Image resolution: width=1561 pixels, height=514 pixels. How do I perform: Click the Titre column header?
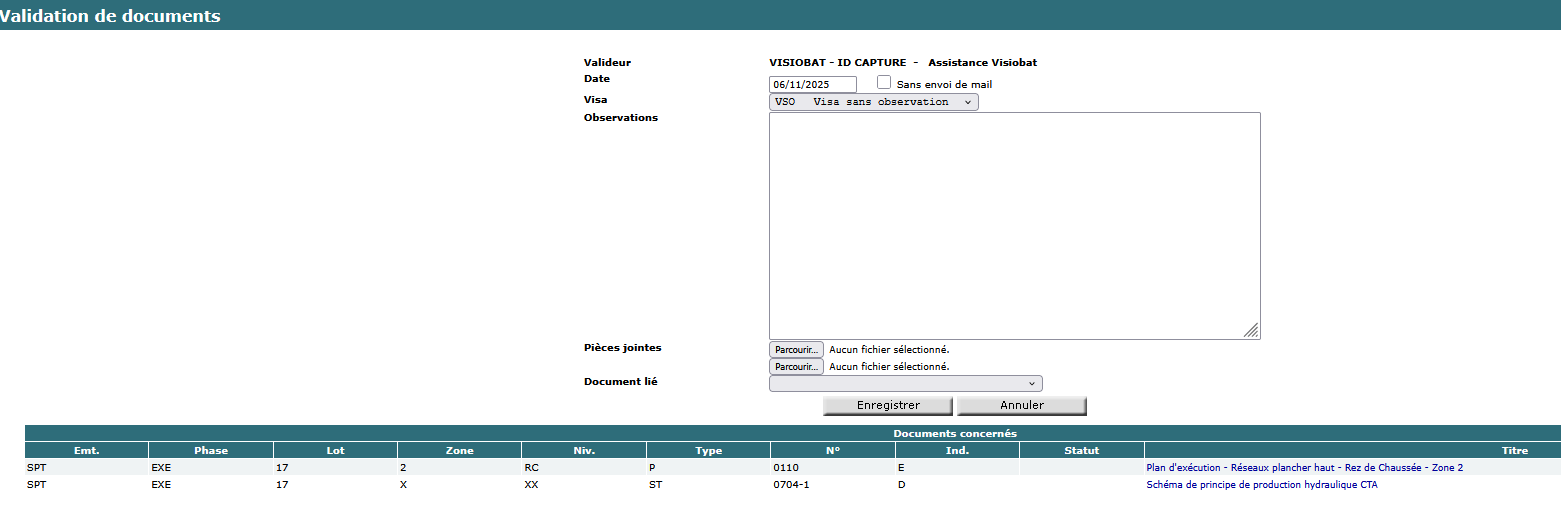1514,450
